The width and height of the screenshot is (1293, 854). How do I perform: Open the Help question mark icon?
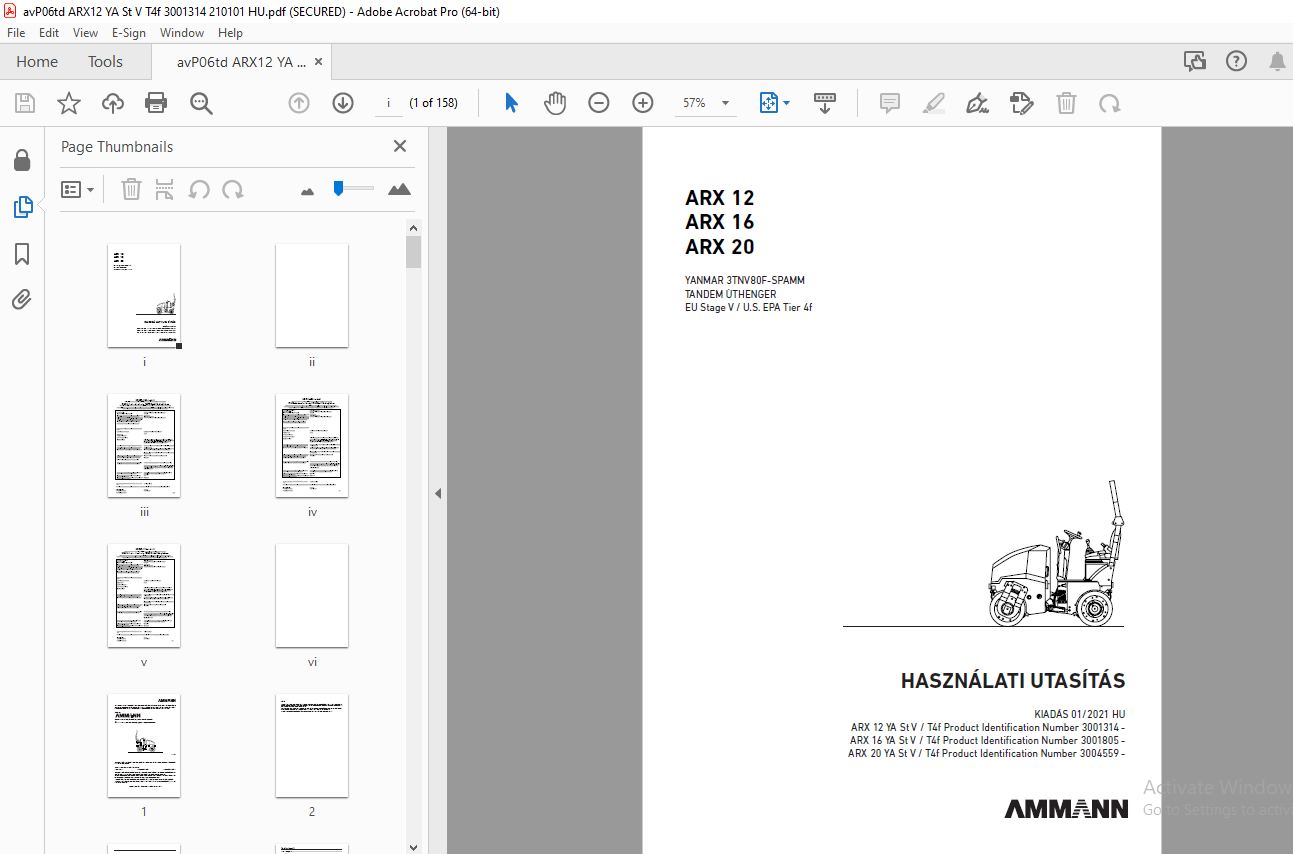point(1236,61)
